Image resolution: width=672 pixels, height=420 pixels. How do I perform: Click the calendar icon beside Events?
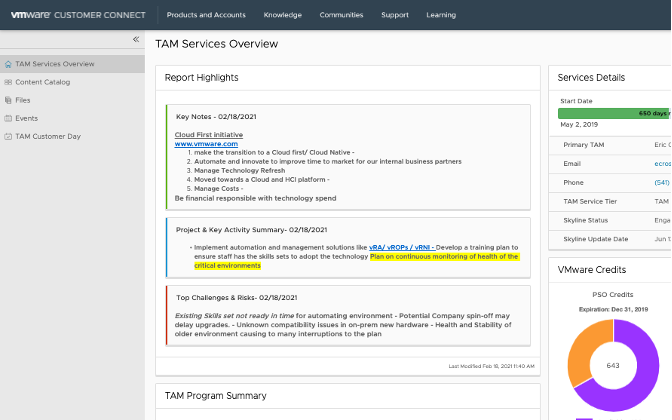coord(8,118)
